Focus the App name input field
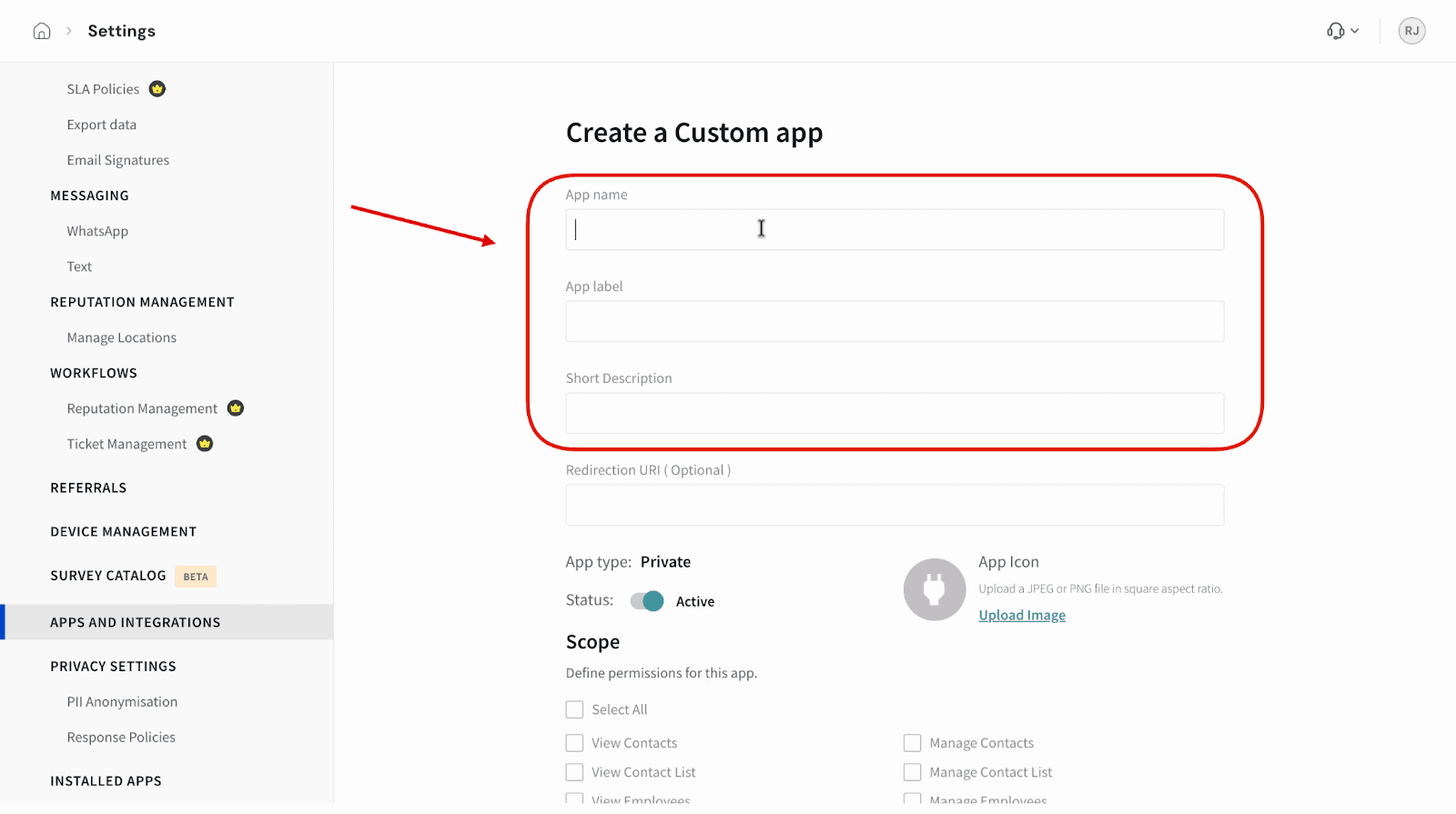Image resolution: width=1456 pixels, height=814 pixels. coord(895,229)
